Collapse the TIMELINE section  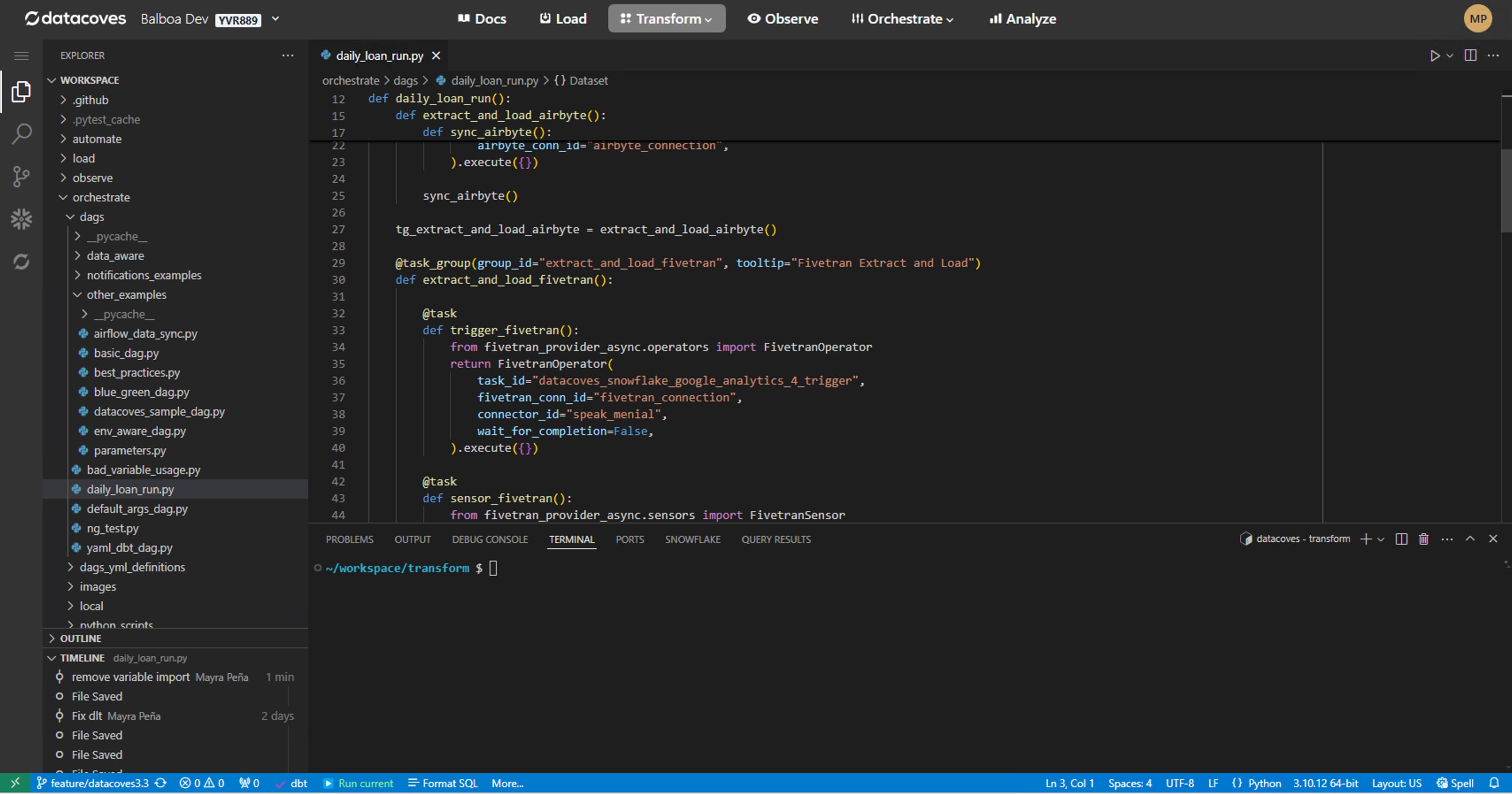pyautogui.click(x=175, y=657)
